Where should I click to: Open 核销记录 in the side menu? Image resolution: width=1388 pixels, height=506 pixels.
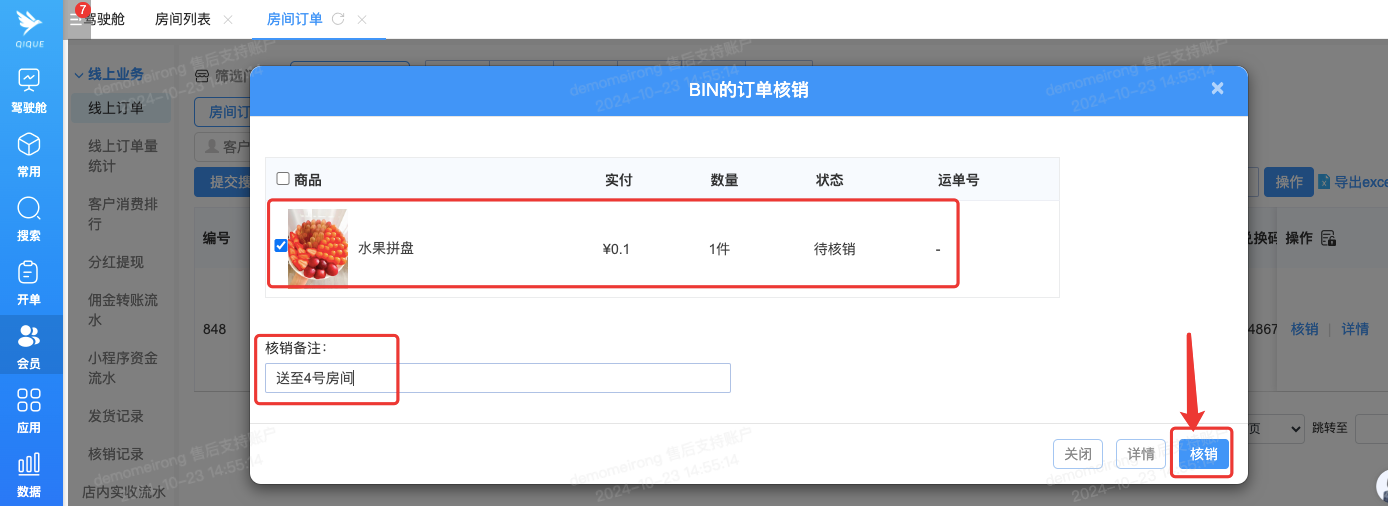point(116,454)
